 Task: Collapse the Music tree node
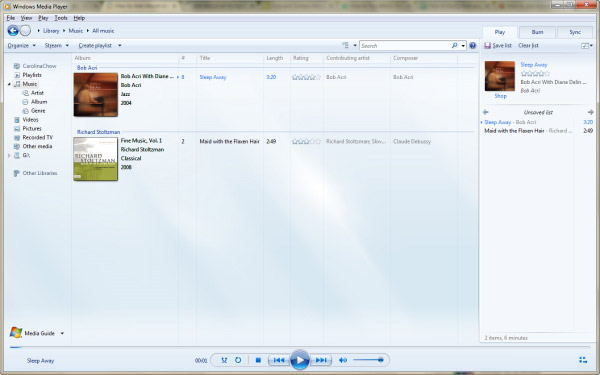9,84
